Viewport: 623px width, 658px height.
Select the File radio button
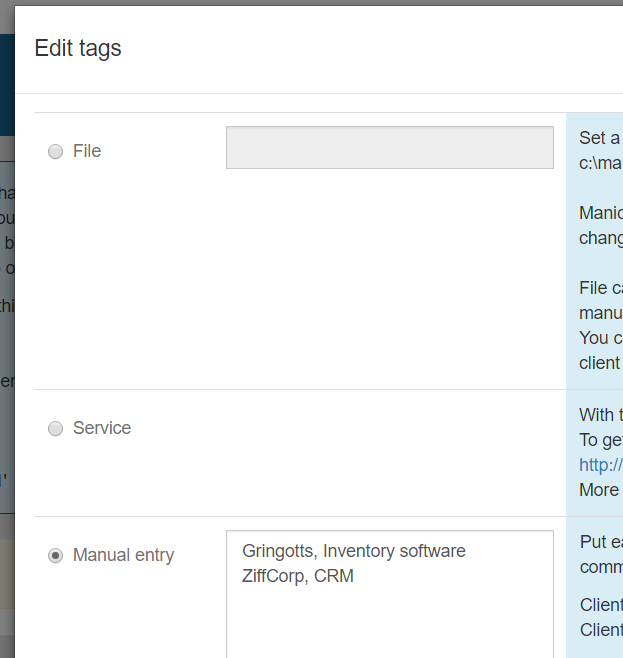[55, 152]
